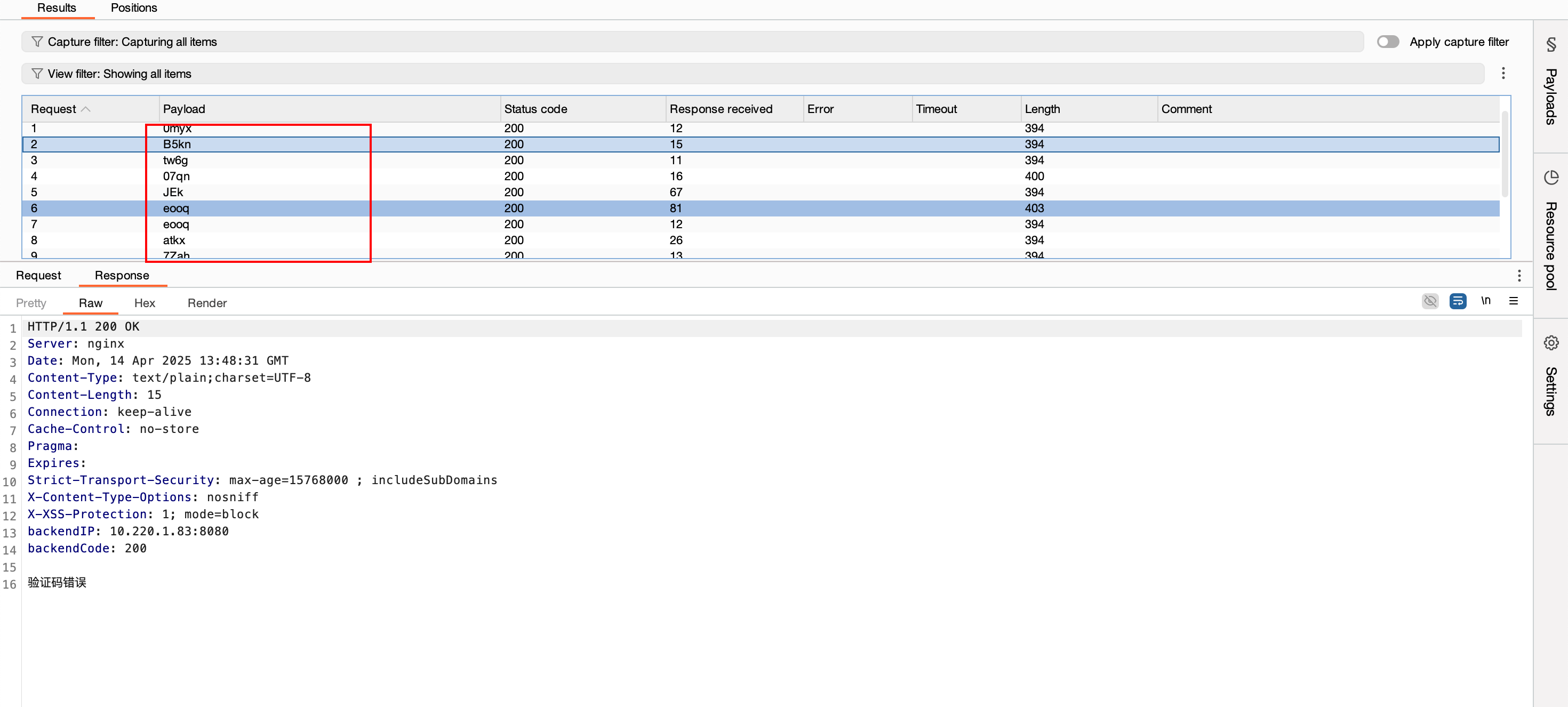The width and height of the screenshot is (1568, 707).
Task: Select the Hex view mode
Action: coord(144,303)
